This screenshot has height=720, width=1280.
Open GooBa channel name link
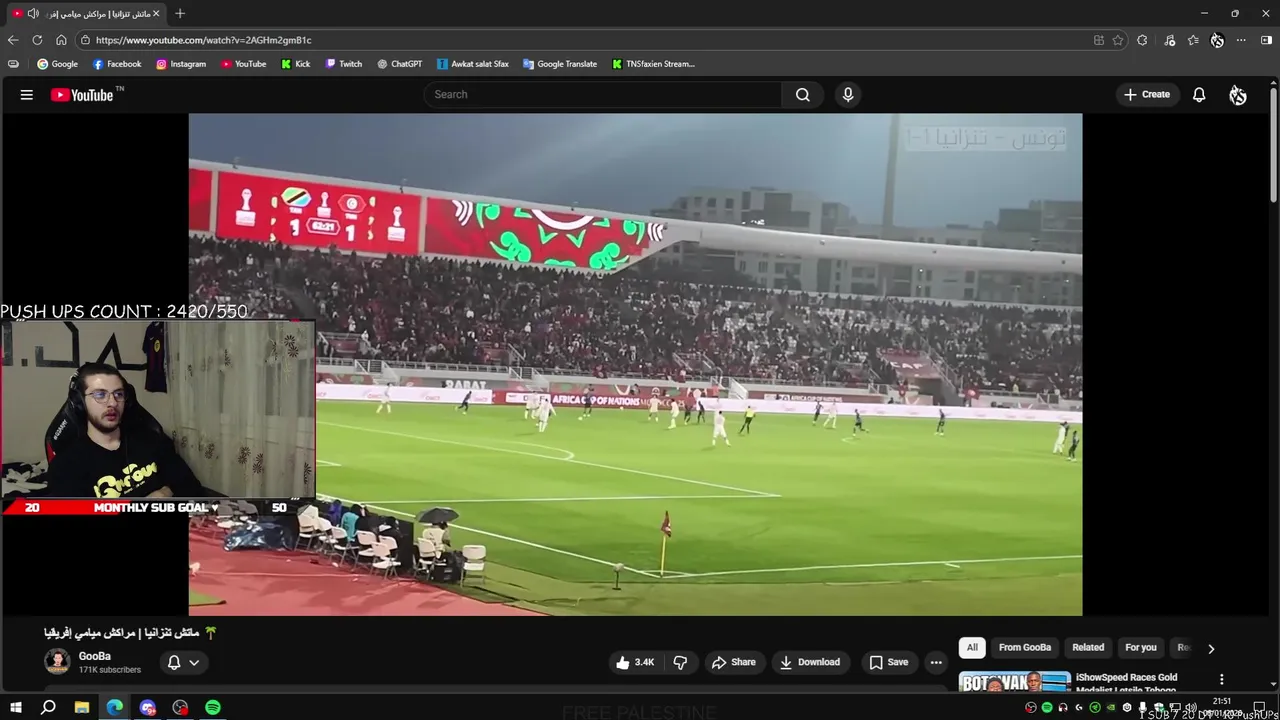pyautogui.click(x=95, y=656)
